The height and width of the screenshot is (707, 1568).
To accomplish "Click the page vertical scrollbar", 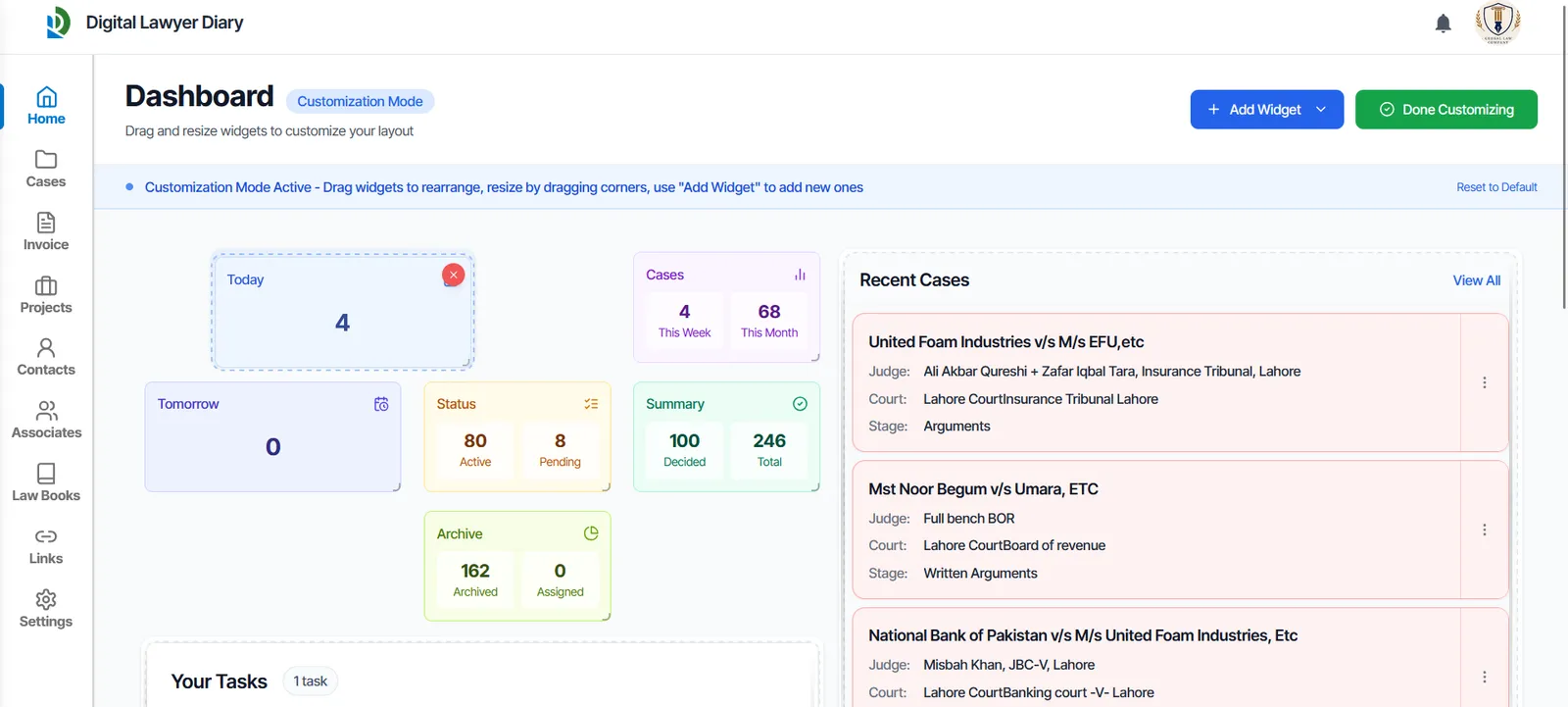I will coord(1564,157).
